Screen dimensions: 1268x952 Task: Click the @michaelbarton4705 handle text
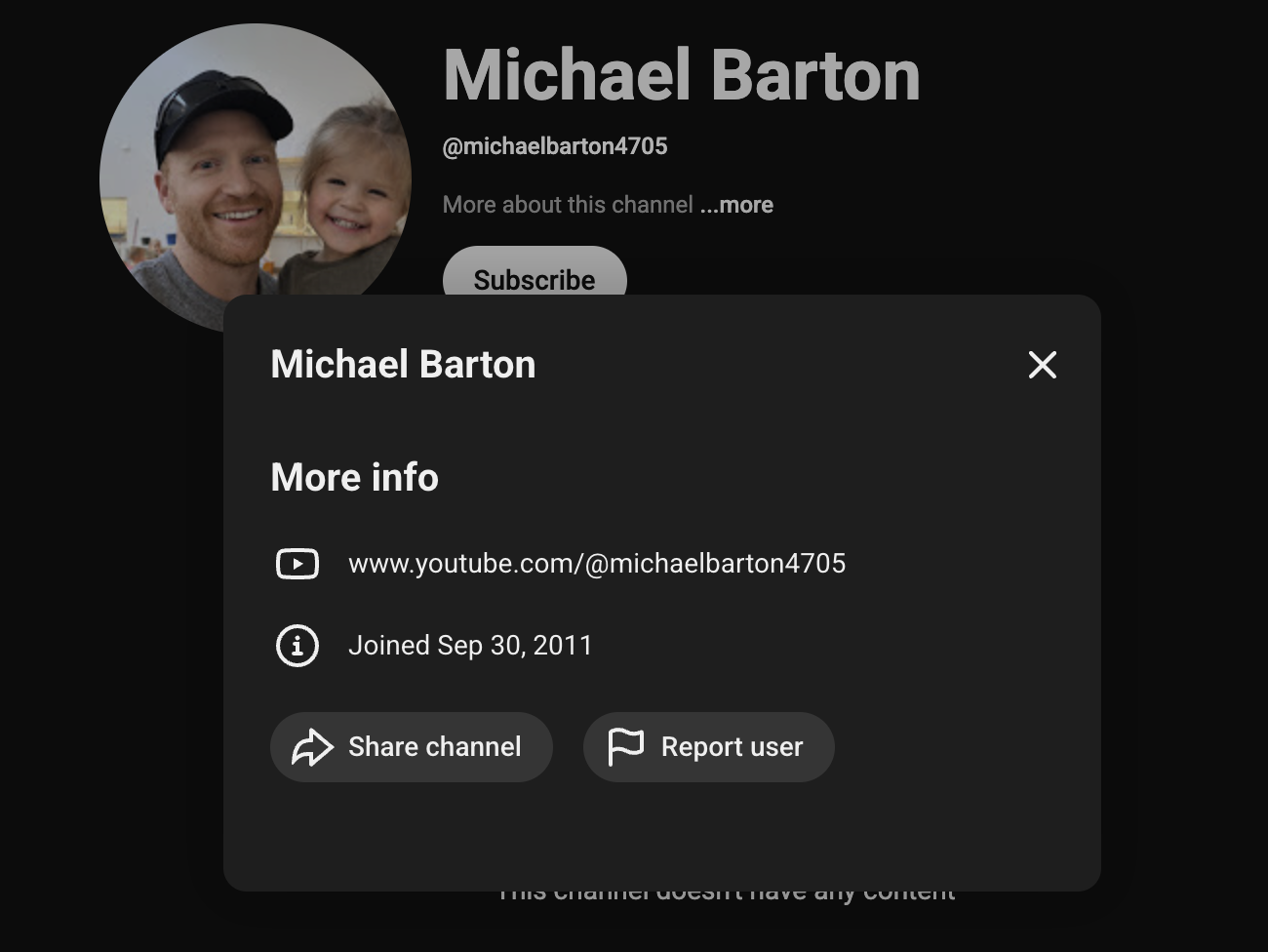[x=555, y=146]
